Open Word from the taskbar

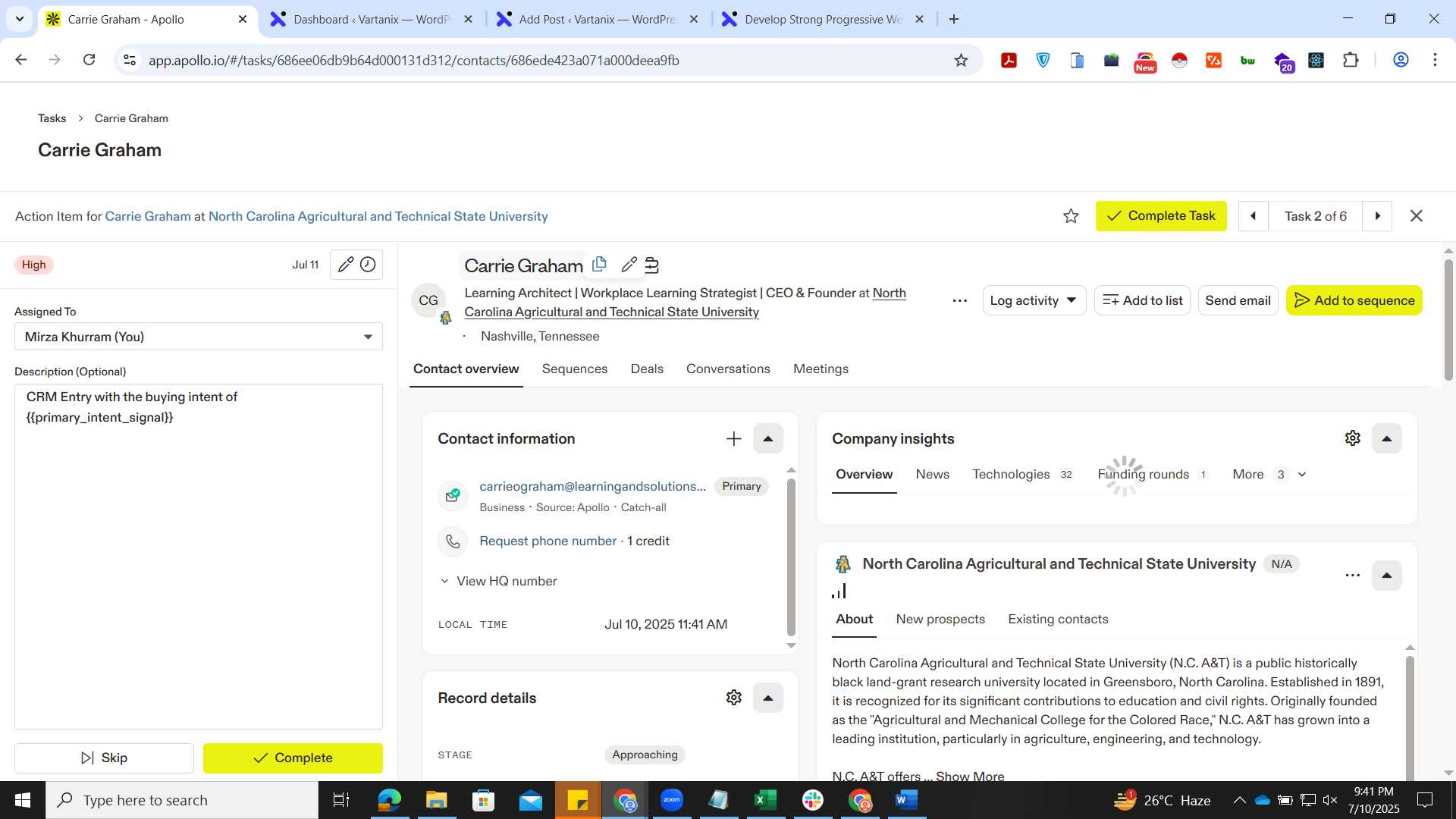pos(906,800)
